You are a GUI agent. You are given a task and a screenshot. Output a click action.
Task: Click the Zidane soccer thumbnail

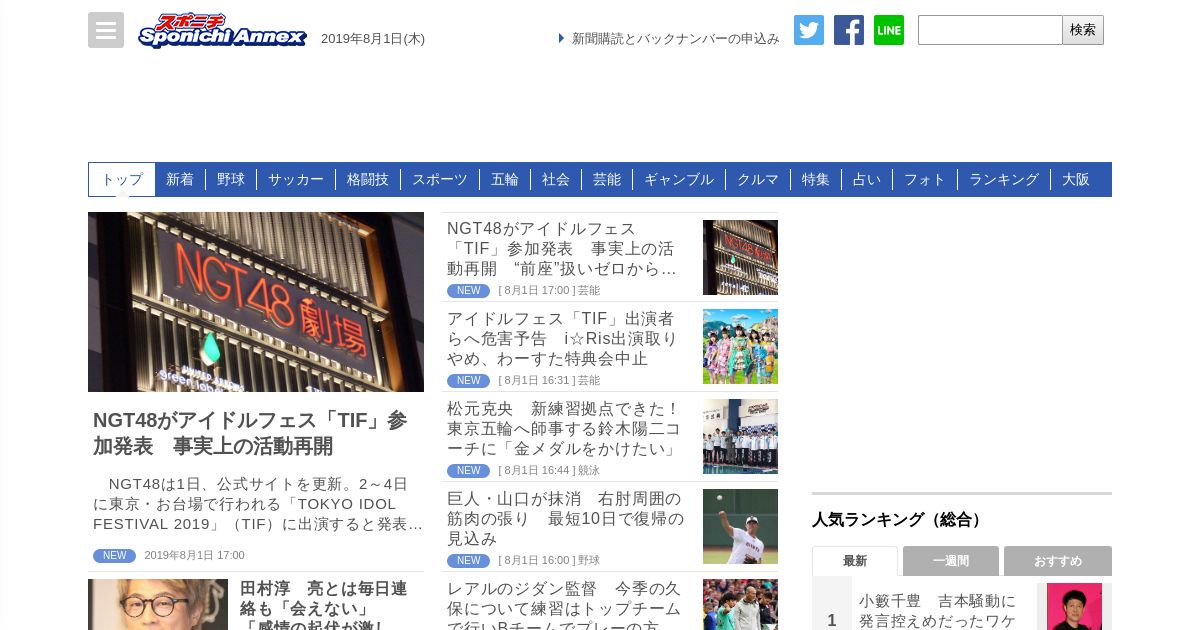pyautogui.click(x=740, y=605)
